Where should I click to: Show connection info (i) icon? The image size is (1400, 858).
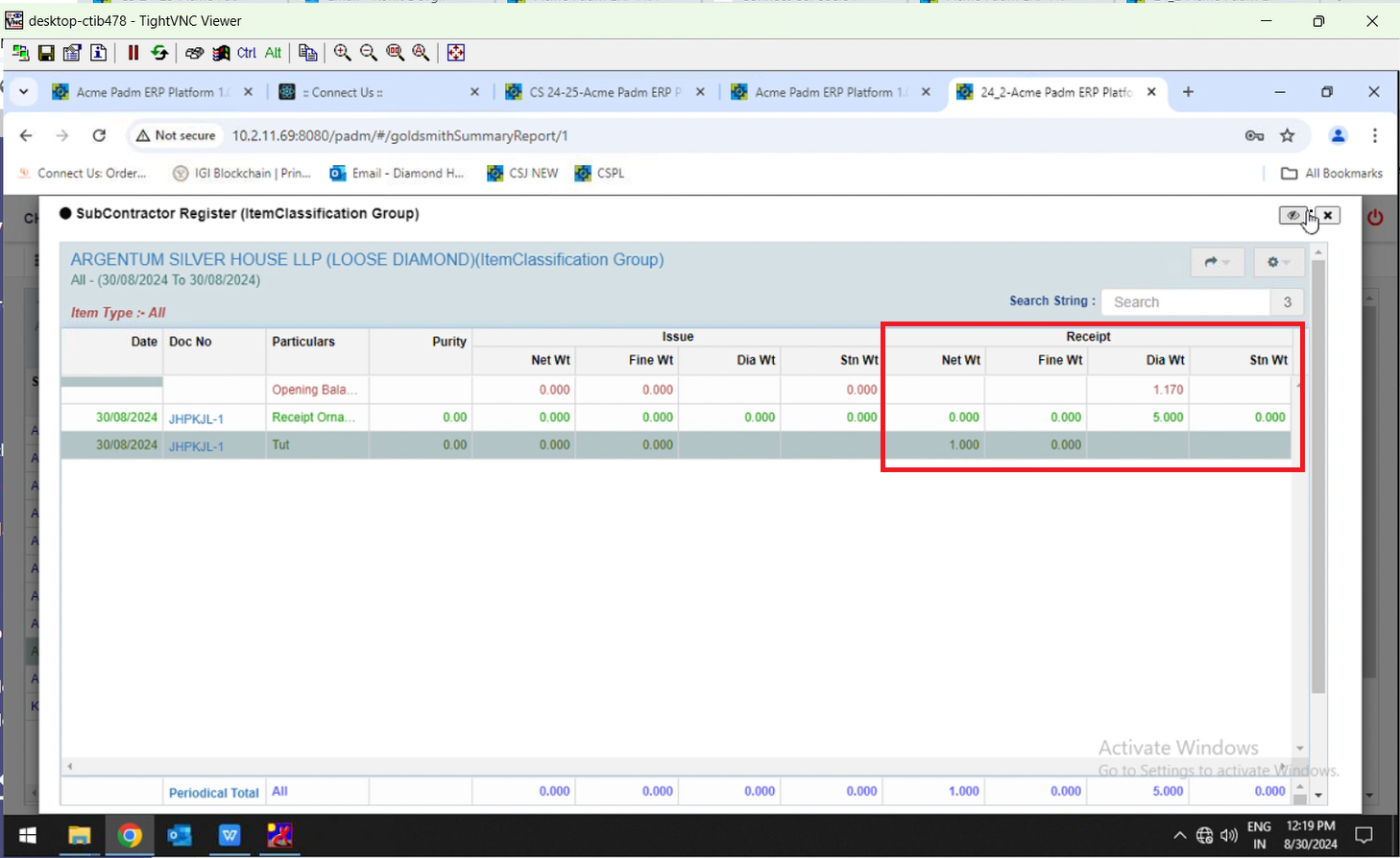point(98,53)
